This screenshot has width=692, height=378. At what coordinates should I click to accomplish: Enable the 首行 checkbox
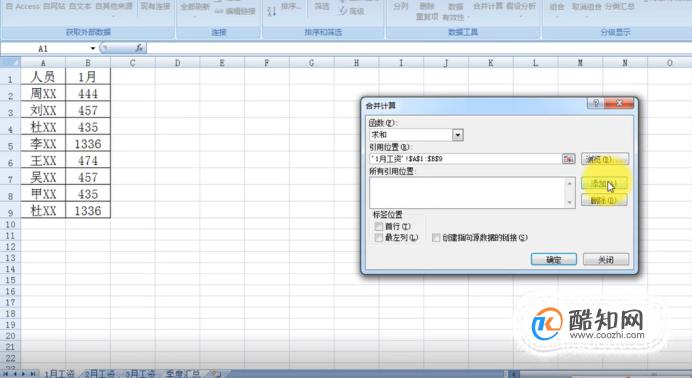(x=378, y=226)
